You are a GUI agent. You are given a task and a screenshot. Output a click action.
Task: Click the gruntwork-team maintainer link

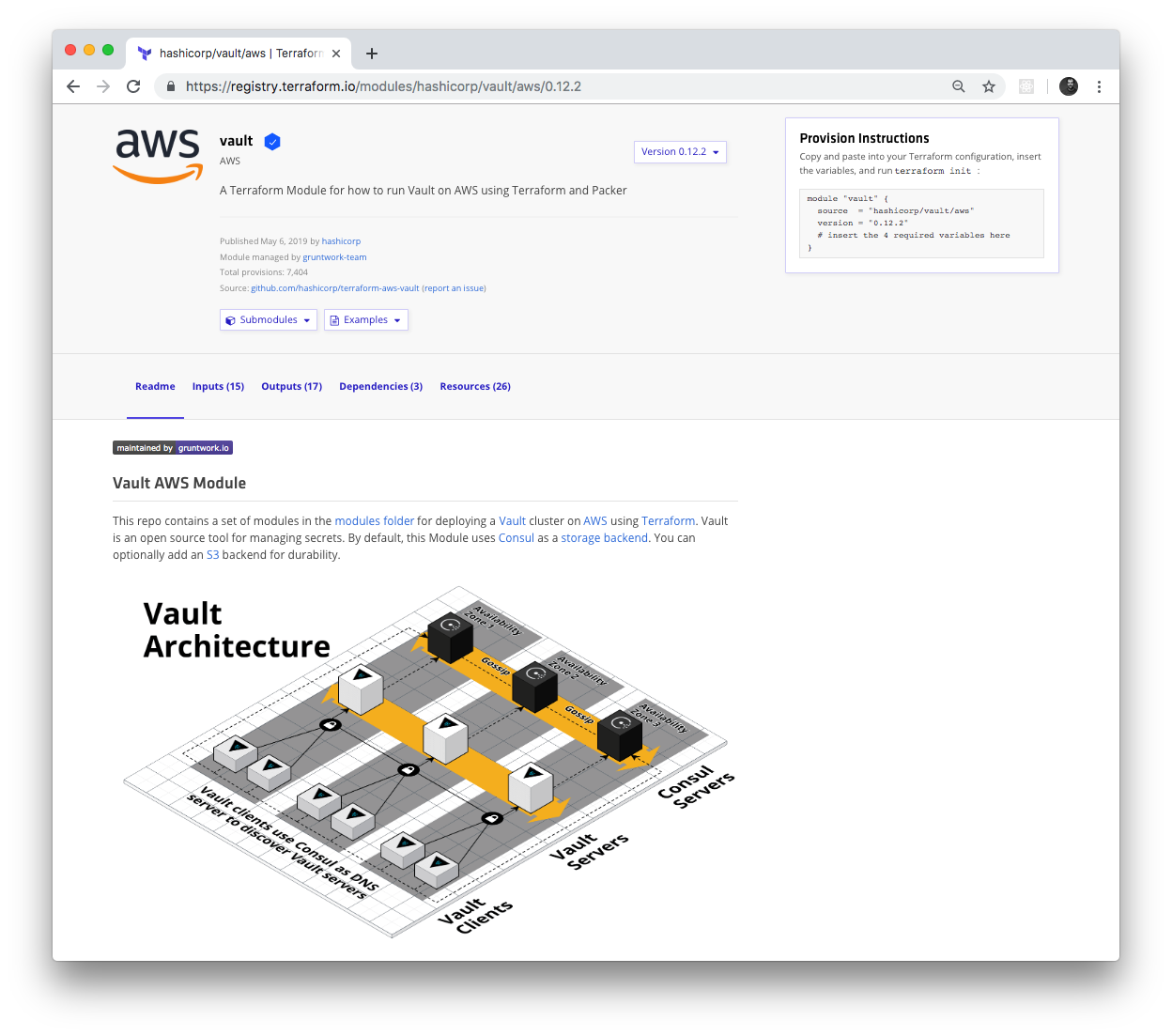(334, 256)
